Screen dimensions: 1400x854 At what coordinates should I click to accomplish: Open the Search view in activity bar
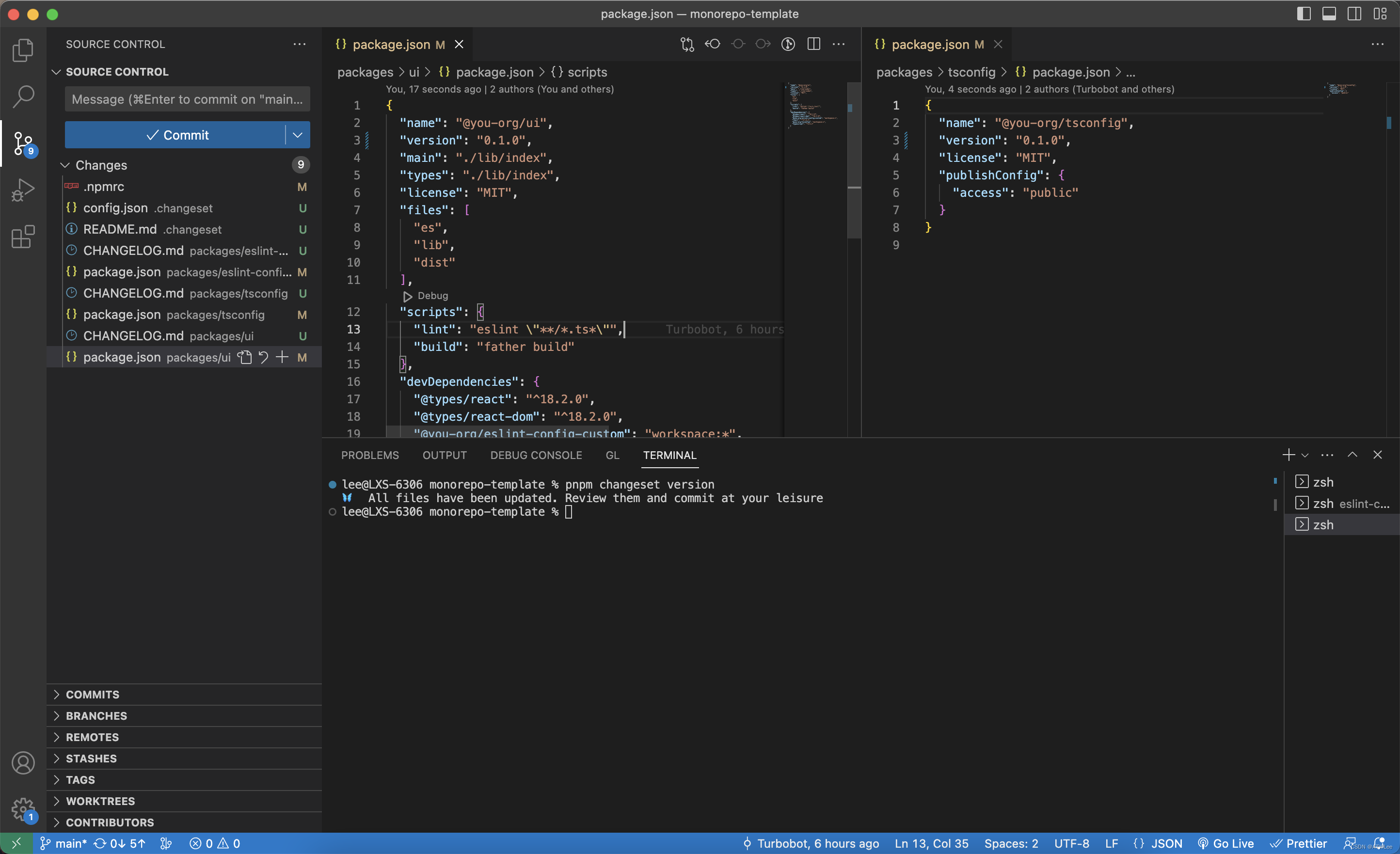(x=23, y=96)
